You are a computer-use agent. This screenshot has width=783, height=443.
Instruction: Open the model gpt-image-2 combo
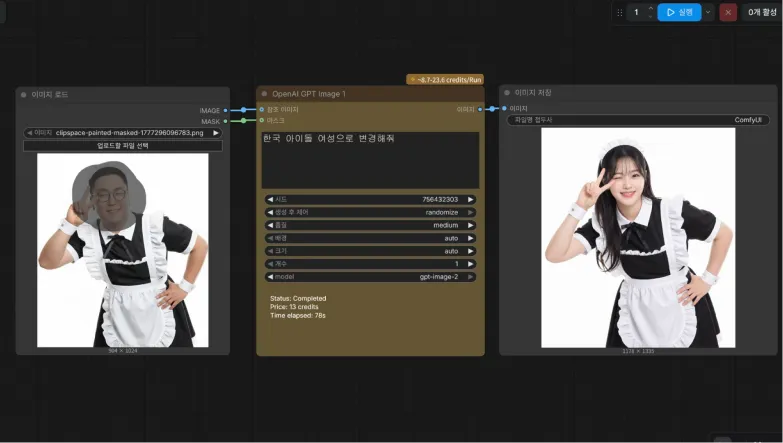tap(371, 277)
